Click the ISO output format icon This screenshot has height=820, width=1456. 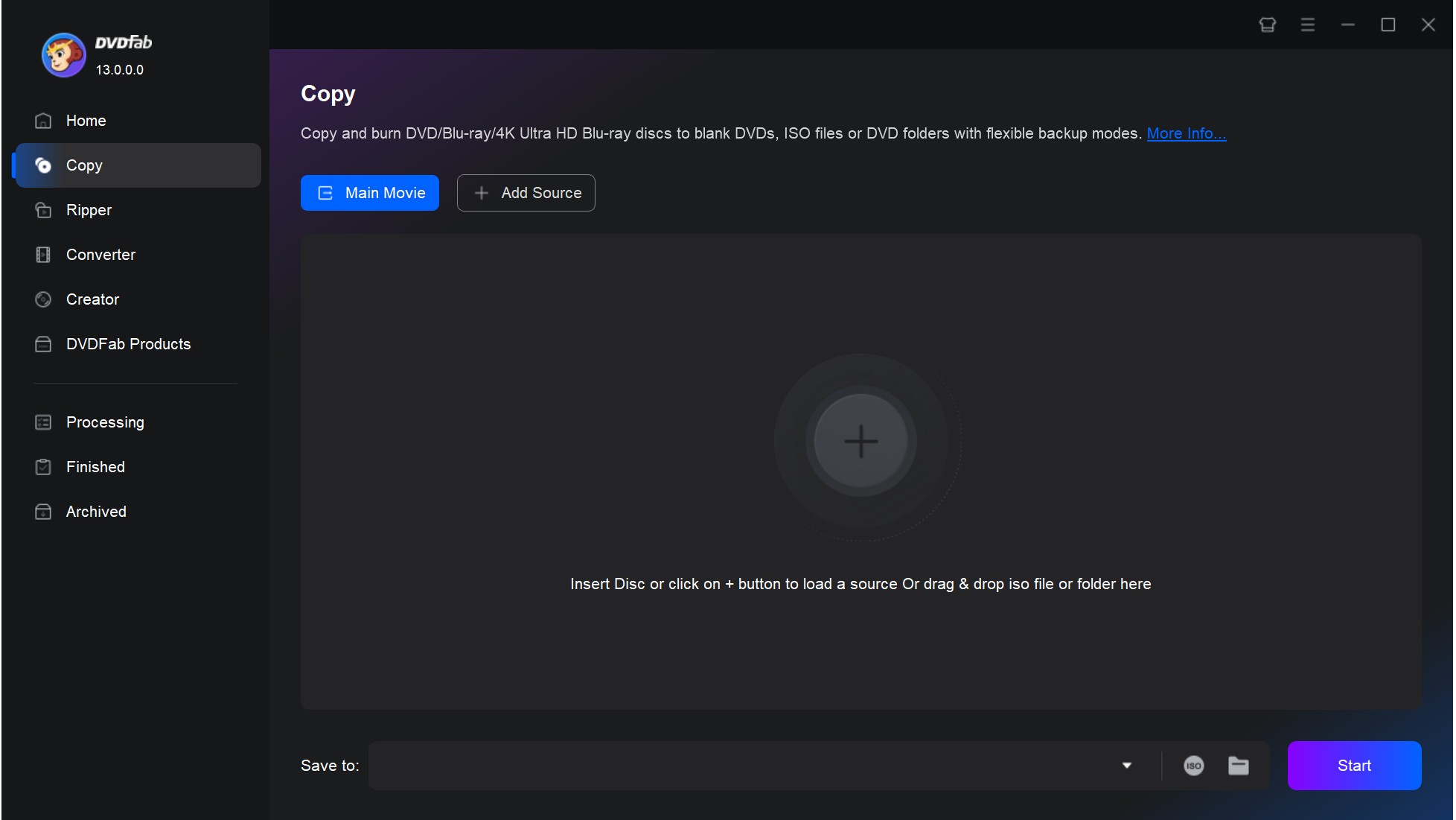pyautogui.click(x=1193, y=764)
